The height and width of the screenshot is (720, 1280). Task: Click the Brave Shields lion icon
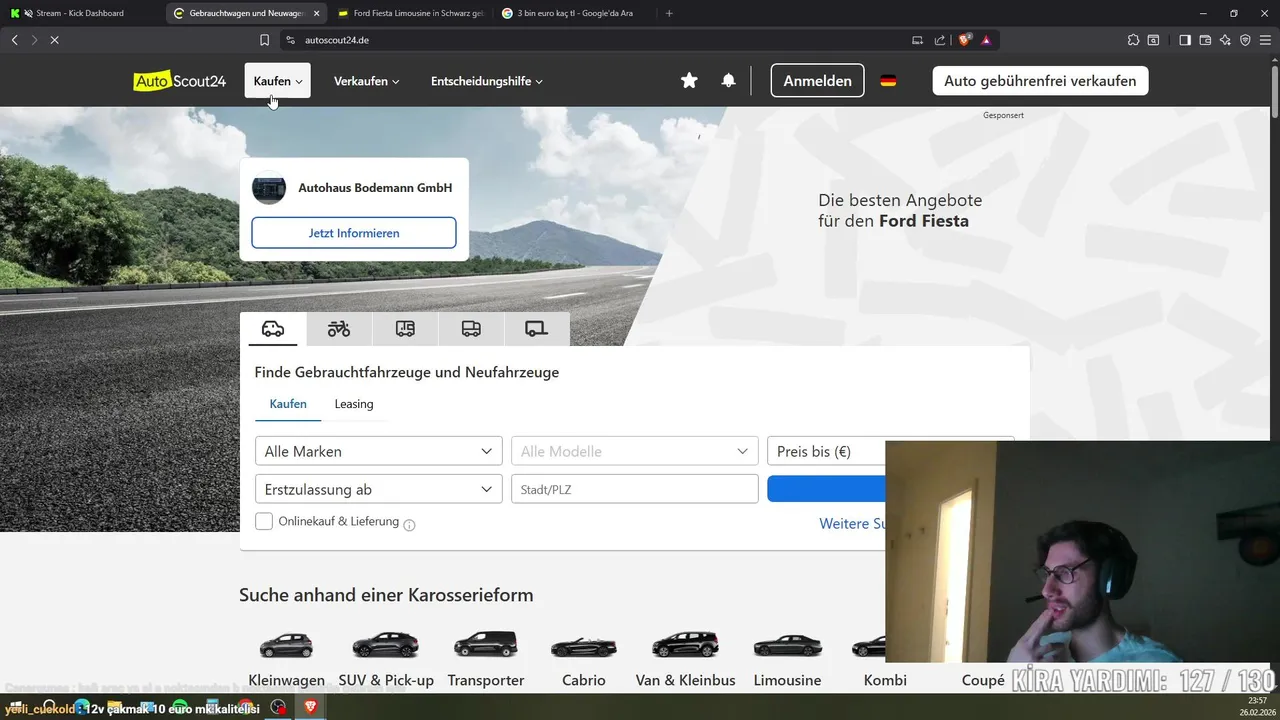pos(965,40)
